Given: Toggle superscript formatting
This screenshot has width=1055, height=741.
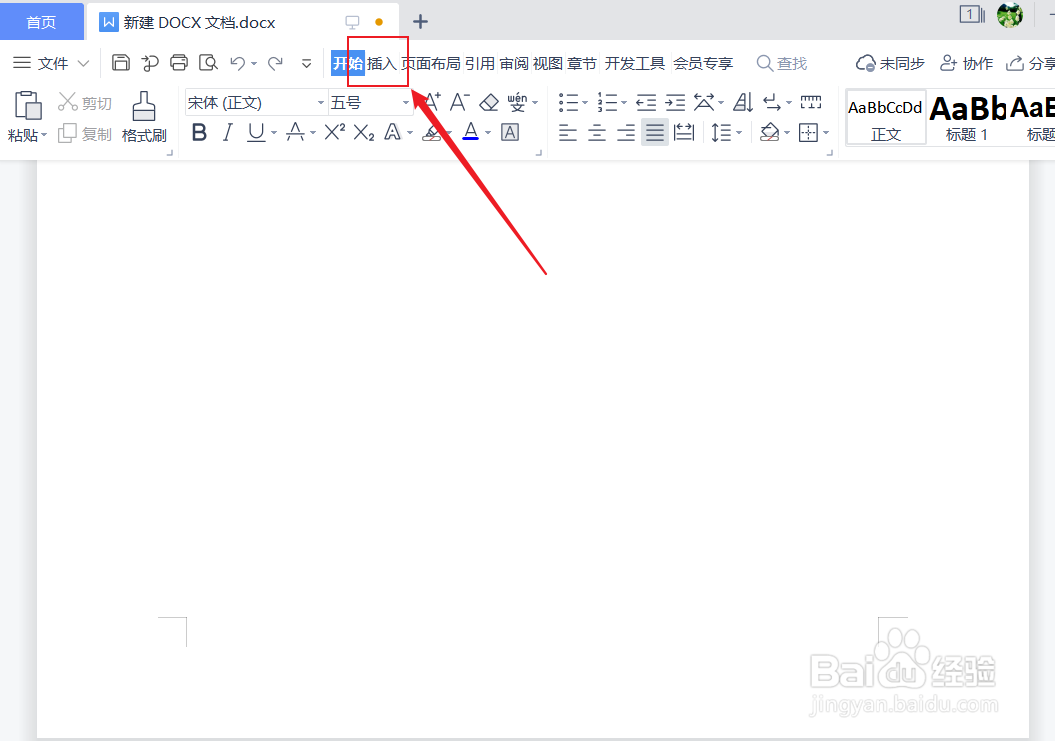Looking at the screenshot, I should (334, 132).
